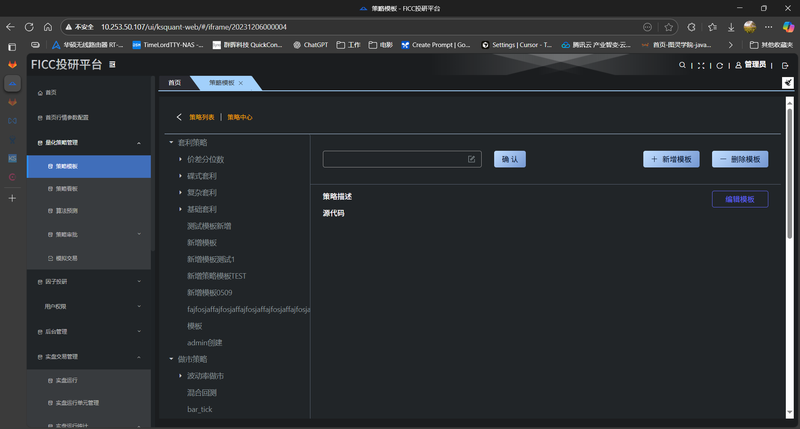Screen dimensions: 800x429
Task: Expand the 因子投研 sidebar menu
Action: pyautogui.click(x=138, y=282)
